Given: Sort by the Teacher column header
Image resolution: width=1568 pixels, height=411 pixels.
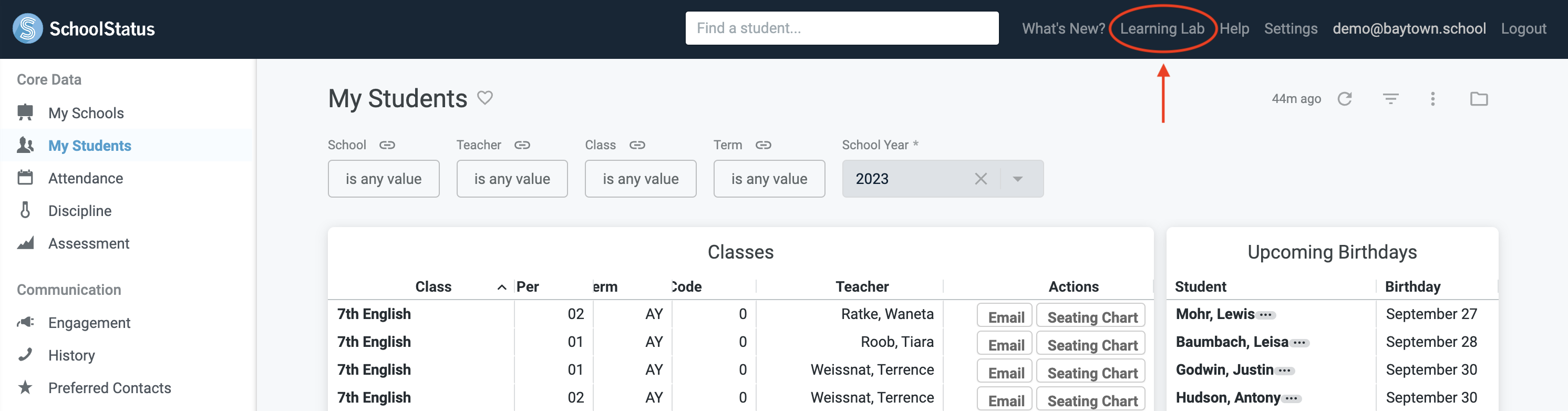Looking at the screenshot, I should 861,287.
